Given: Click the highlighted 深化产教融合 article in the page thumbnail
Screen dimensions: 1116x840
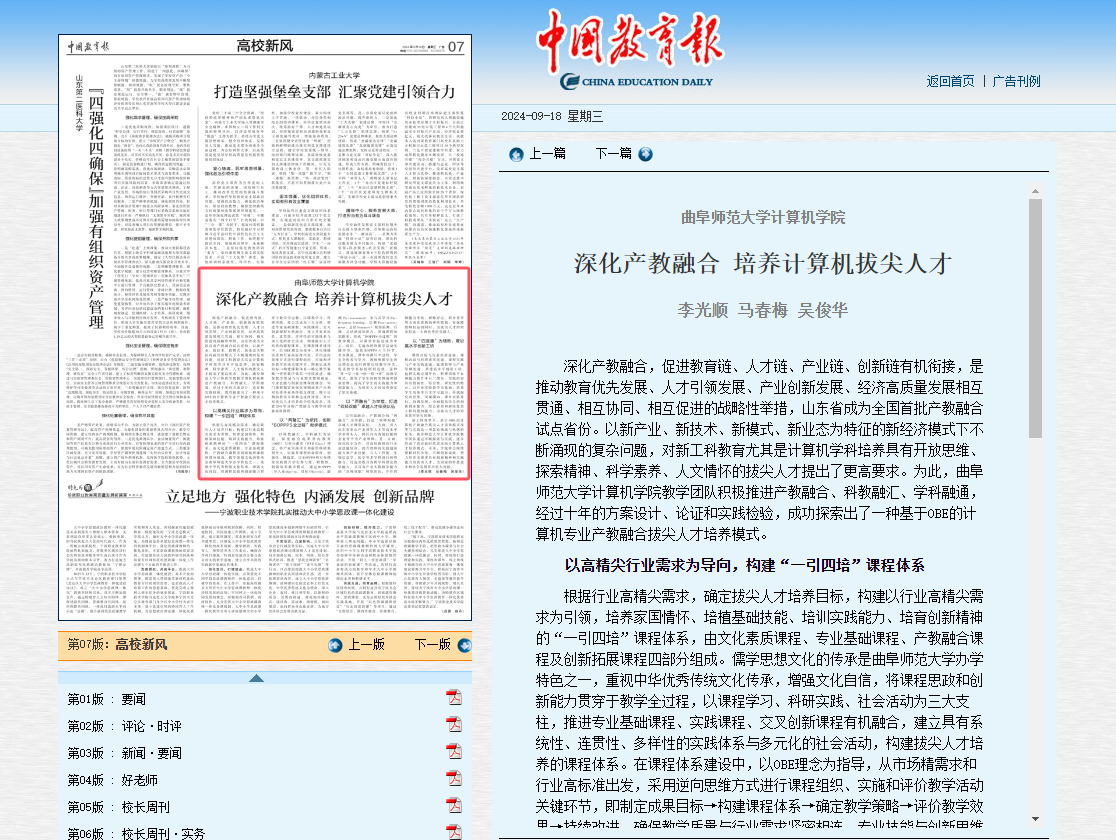Looking at the screenshot, I should click(334, 373).
